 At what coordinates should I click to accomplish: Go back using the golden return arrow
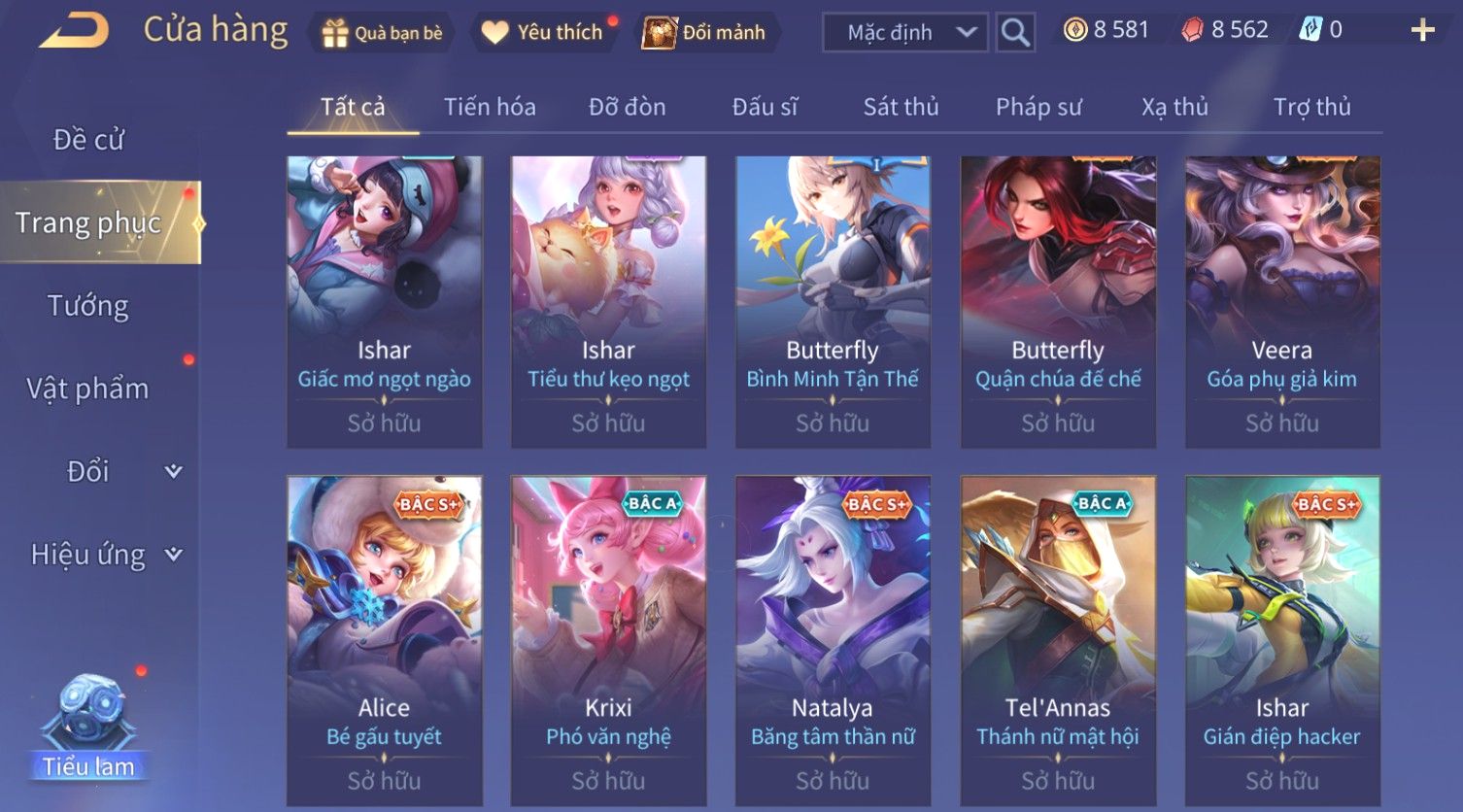point(74,30)
